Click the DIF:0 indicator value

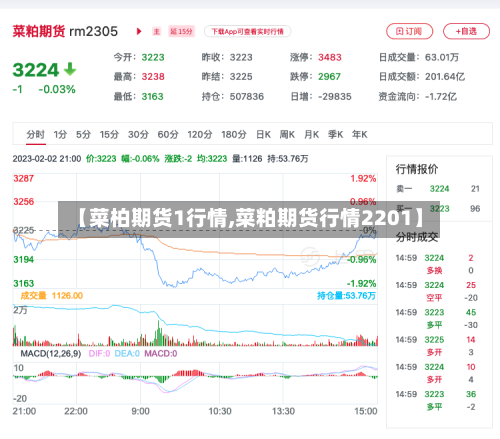(x=99, y=353)
